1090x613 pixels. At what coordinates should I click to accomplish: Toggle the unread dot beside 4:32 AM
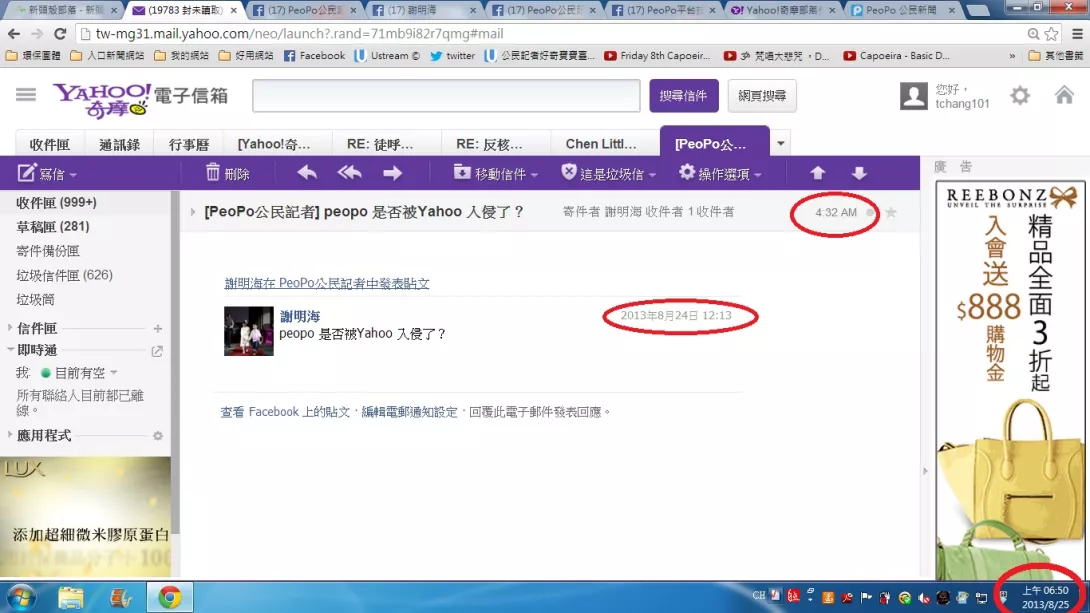coord(870,212)
